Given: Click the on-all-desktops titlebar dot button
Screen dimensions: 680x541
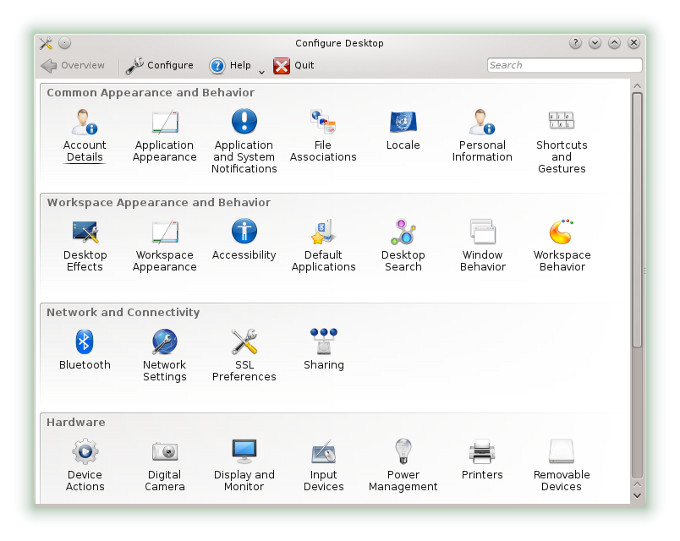Looking at the screenshot, I should 65,43.
